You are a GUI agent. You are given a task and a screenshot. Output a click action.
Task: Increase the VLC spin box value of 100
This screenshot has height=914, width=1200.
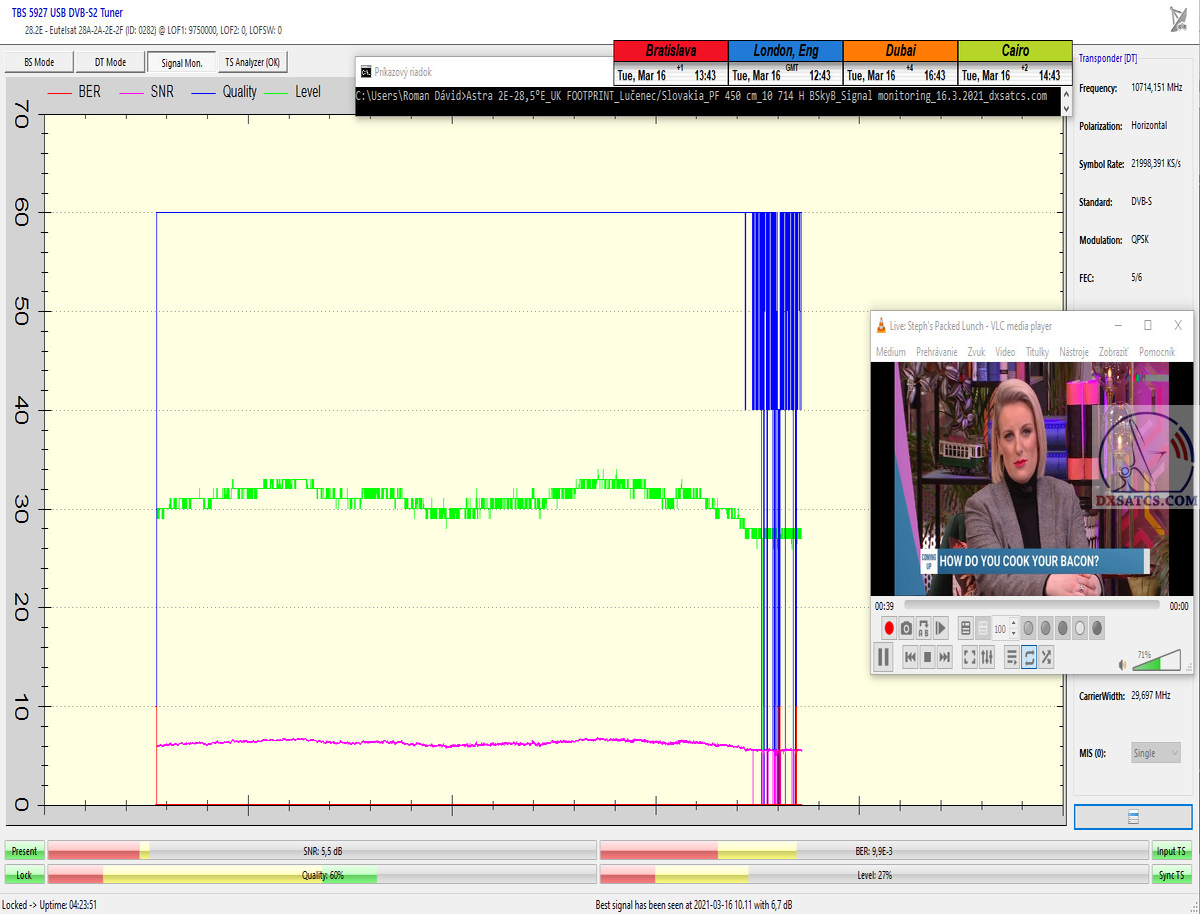(x=1014, y=624)
